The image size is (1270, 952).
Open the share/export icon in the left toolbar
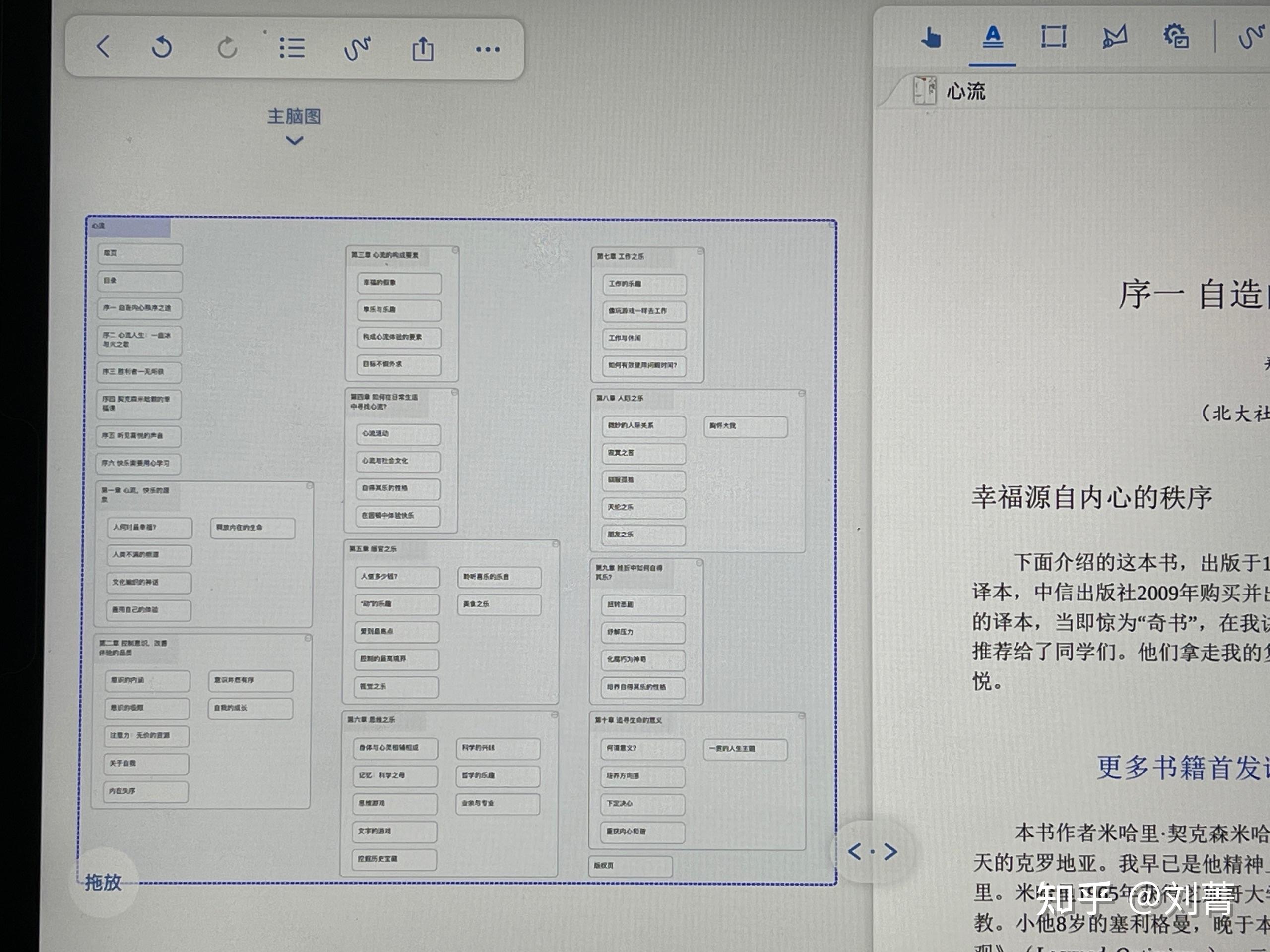[424, 48]
